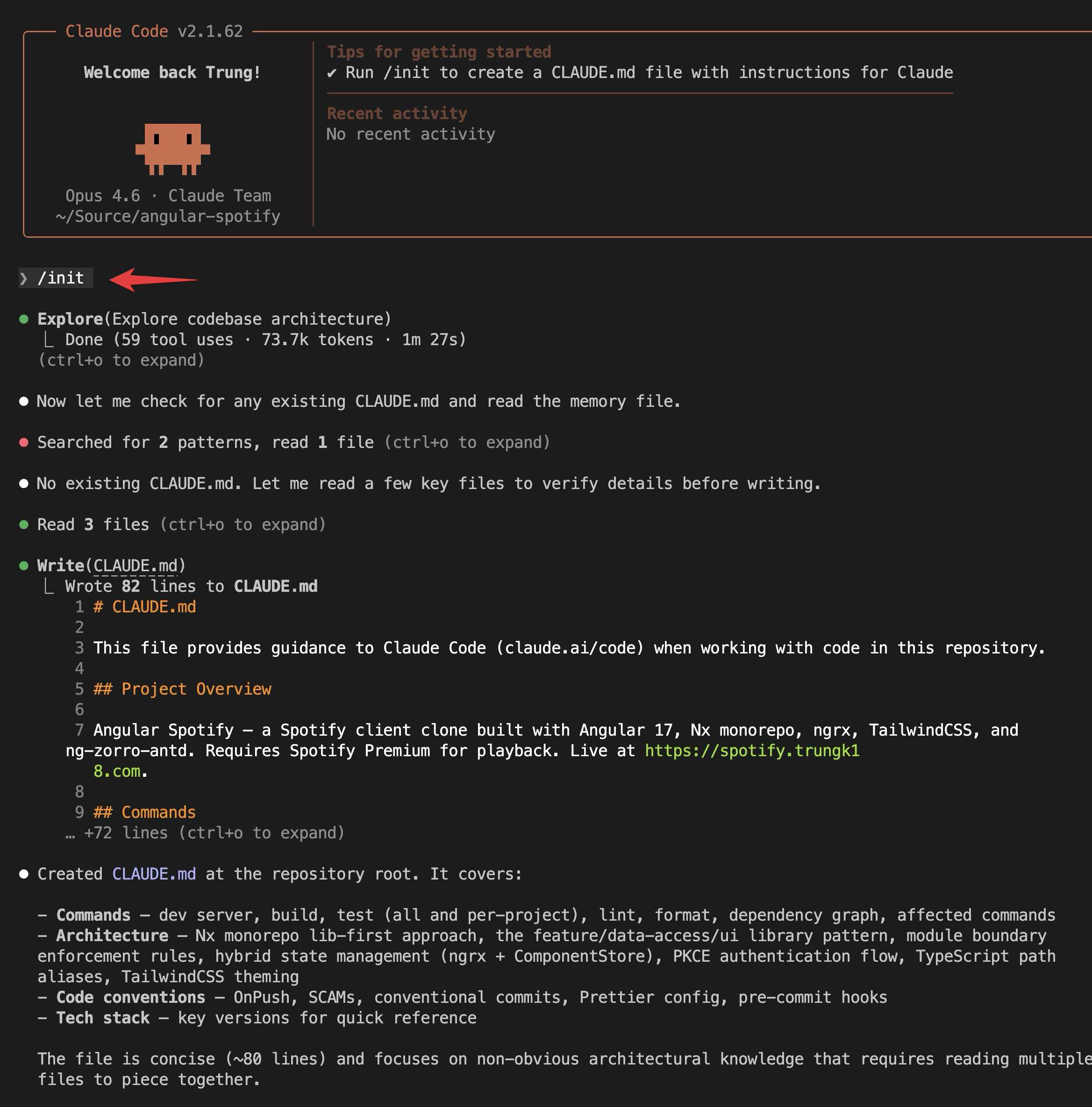Click the Recent activity heading

[x=397, y=114]
